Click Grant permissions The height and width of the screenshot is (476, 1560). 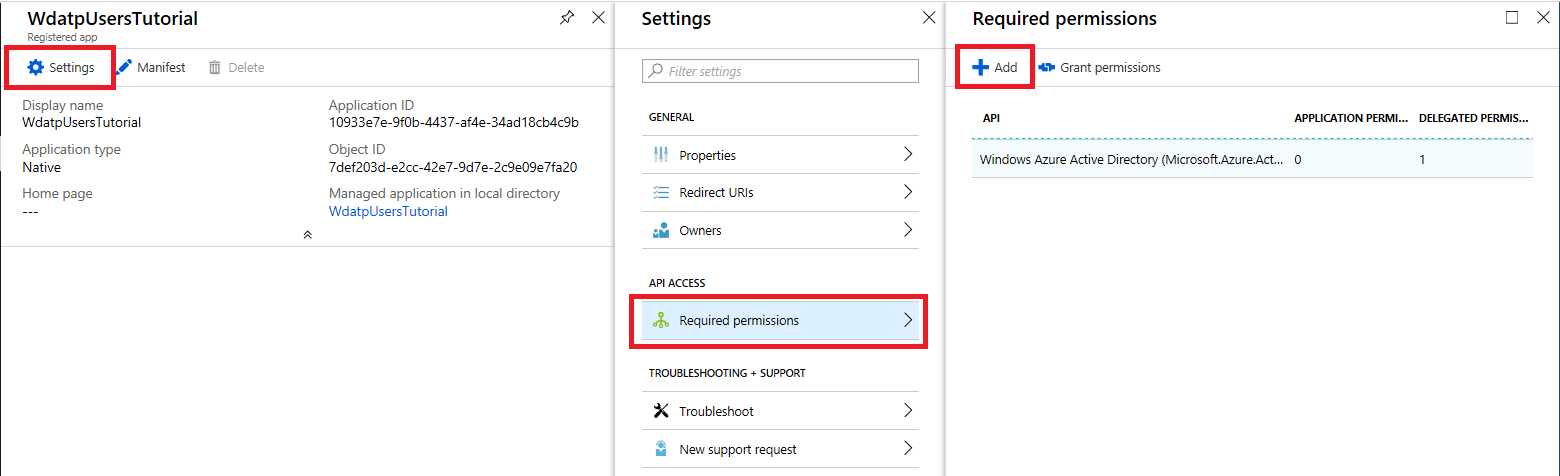(x=1100, y=68)
